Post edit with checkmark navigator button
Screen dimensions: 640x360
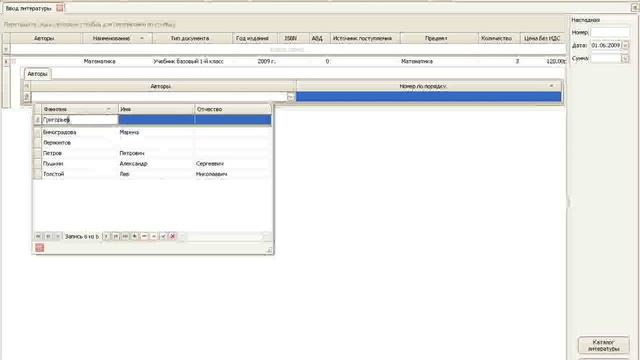point(163,236)
